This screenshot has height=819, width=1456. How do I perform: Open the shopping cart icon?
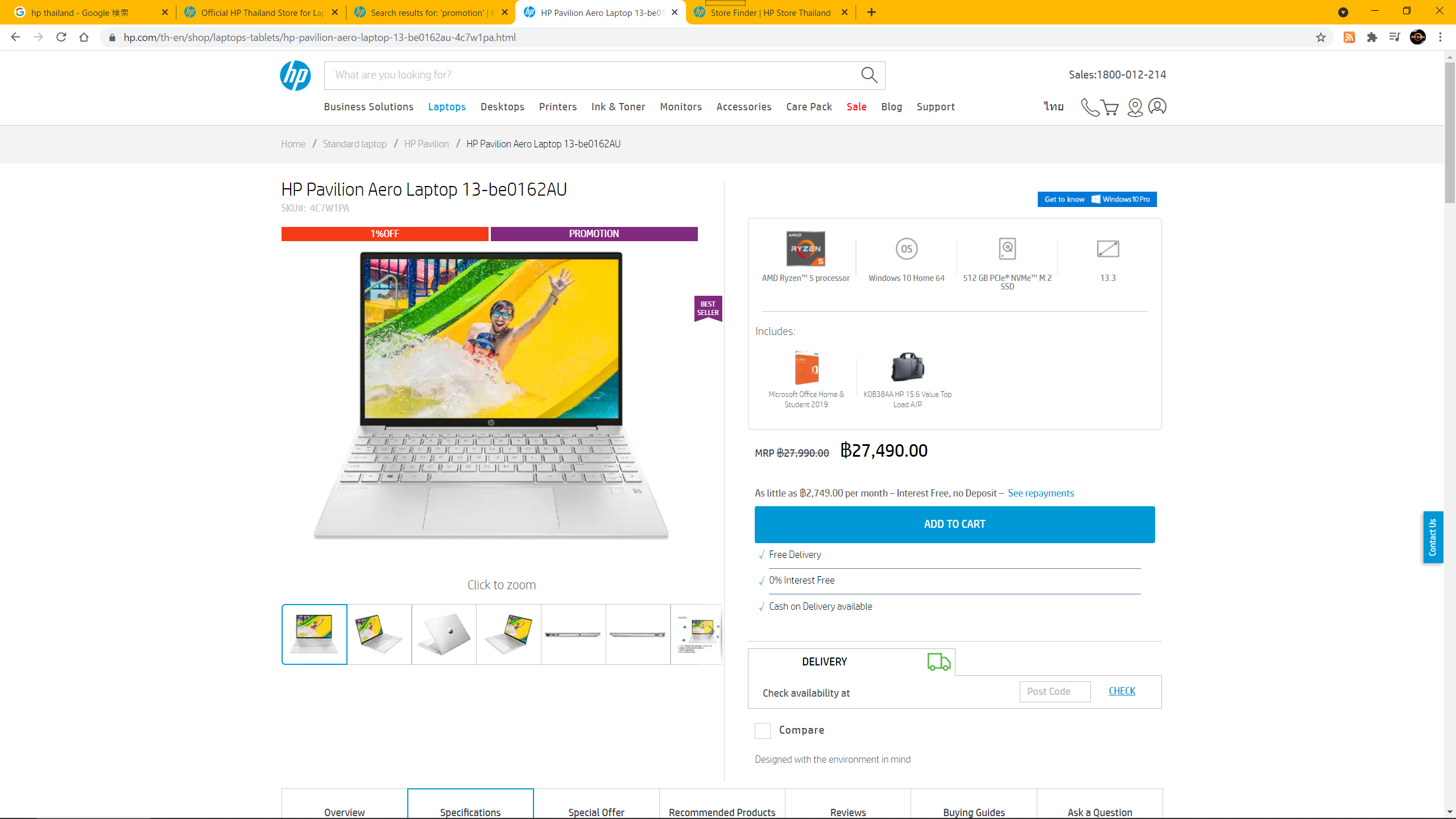(1110, 107)
